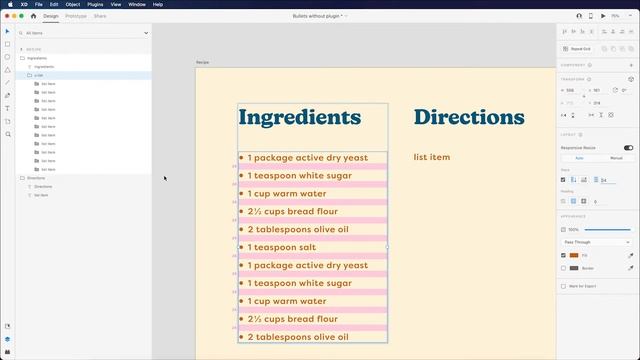Screen dimensions: 640x360
Task: Collapse the u-list group in layers
Action: point(29,75)
